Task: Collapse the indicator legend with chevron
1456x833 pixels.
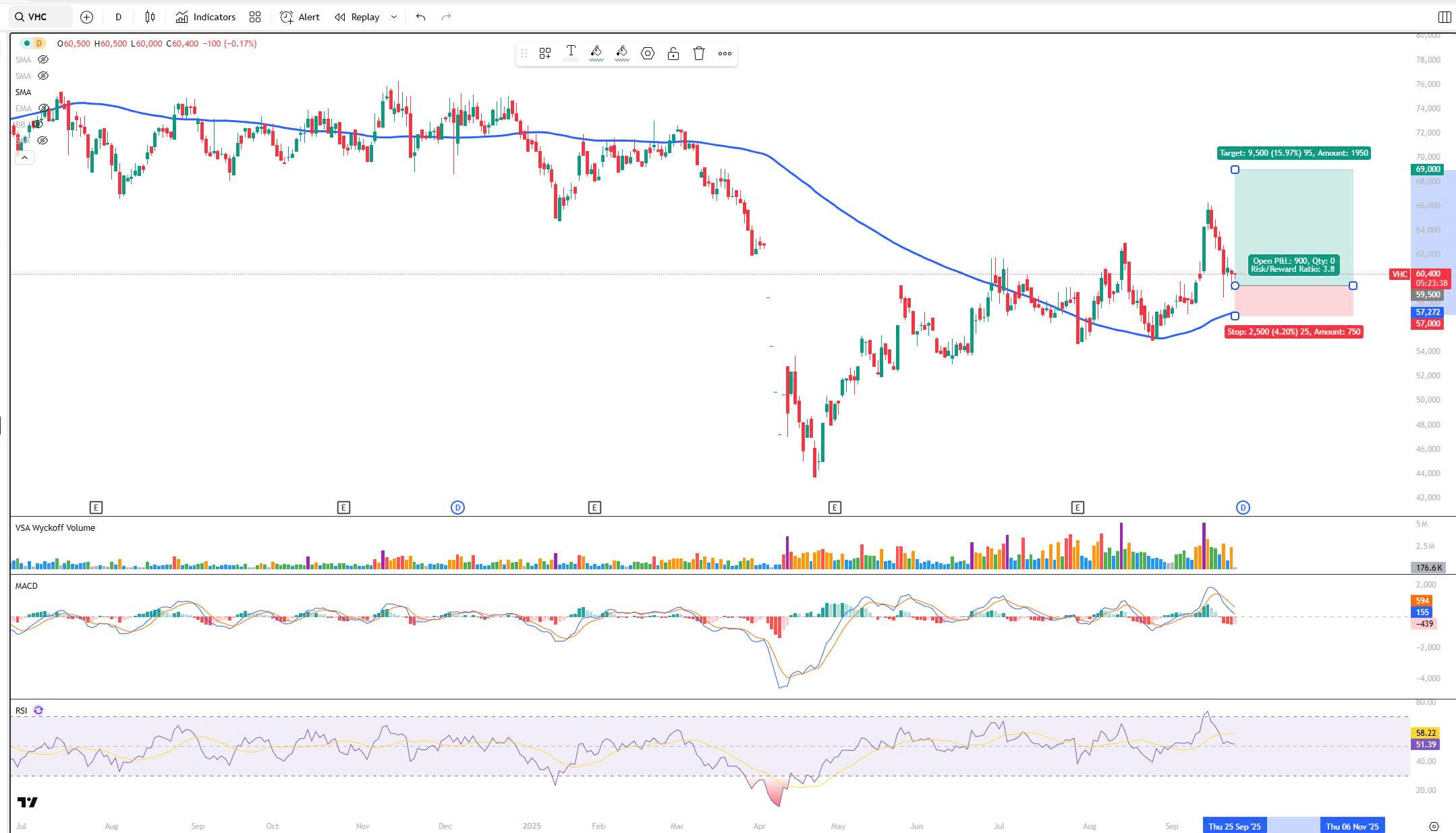Action: [x=24, y=157]
